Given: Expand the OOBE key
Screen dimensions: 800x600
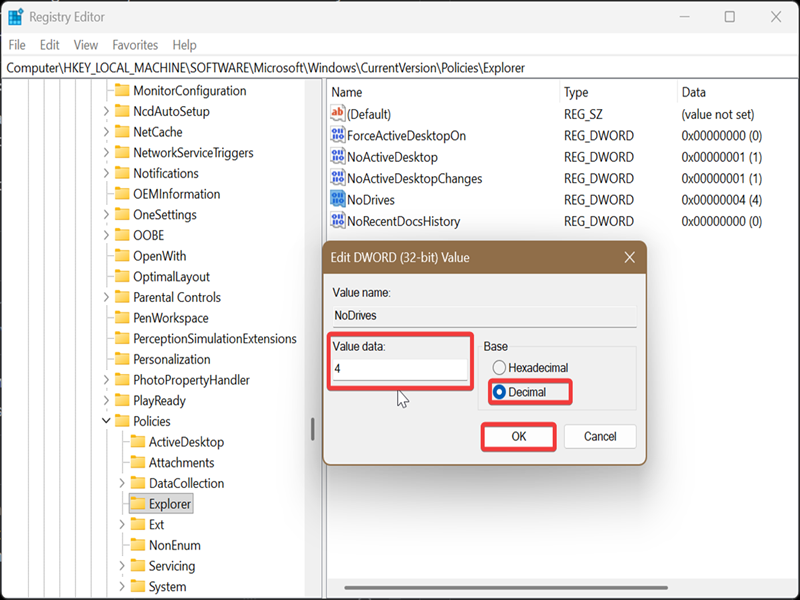Looking at the screenshot, I should pyautogui.click(x=106, y=235).
